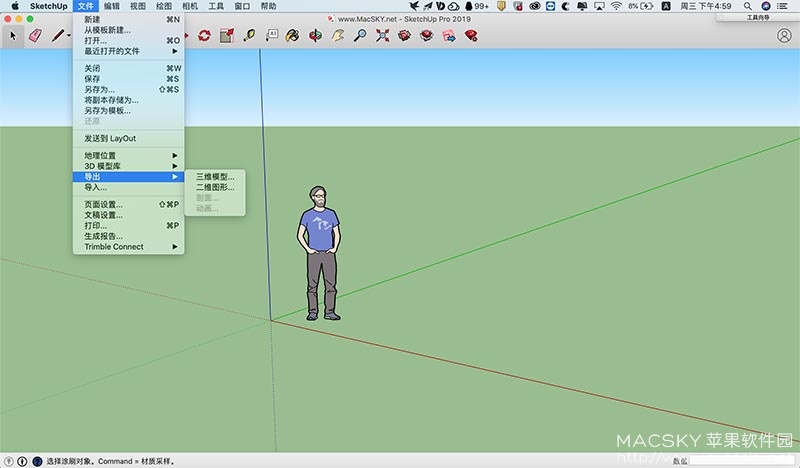Open Spotlight search magnifier icon

(747, 6)
